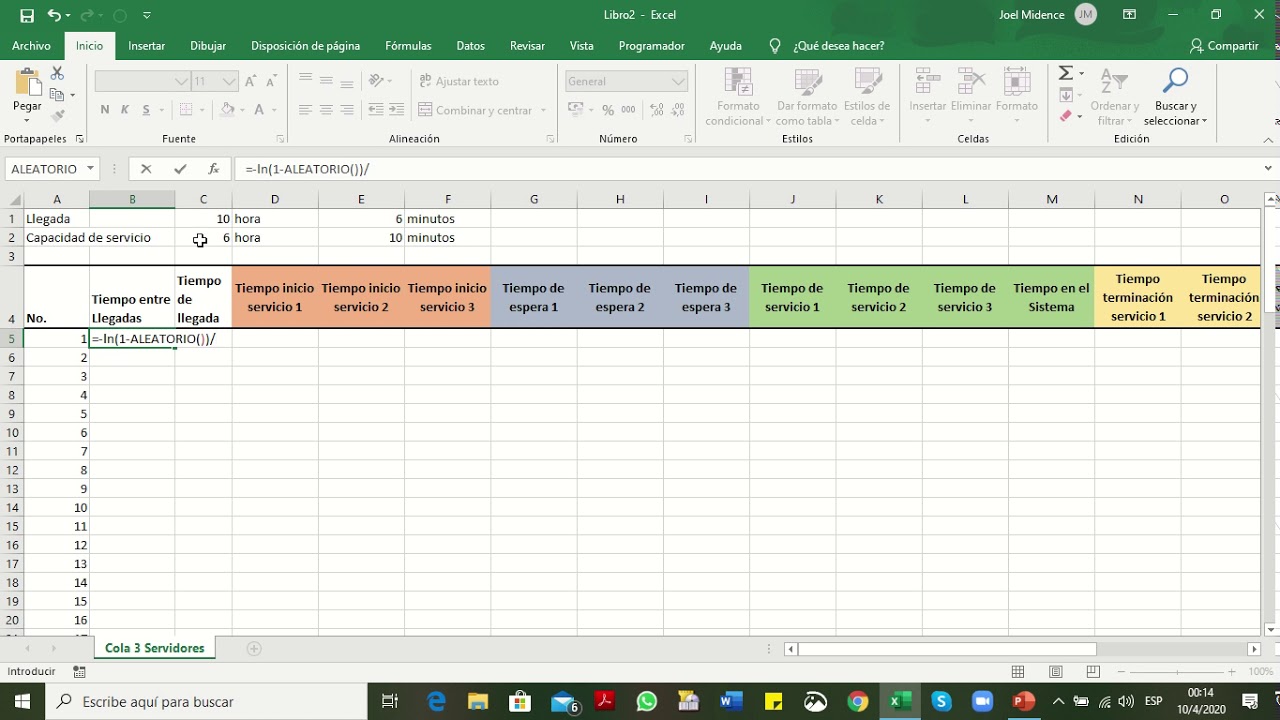The width and height of the screenshot is (1280, 720).
Task: Click column B header
Action: (x=132, y=199)
